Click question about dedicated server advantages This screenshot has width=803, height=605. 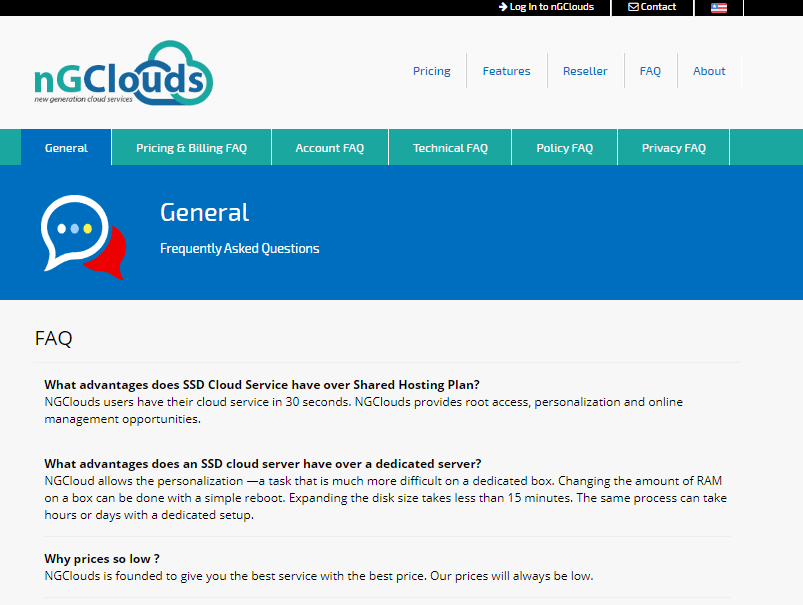(x=263, y=464)
